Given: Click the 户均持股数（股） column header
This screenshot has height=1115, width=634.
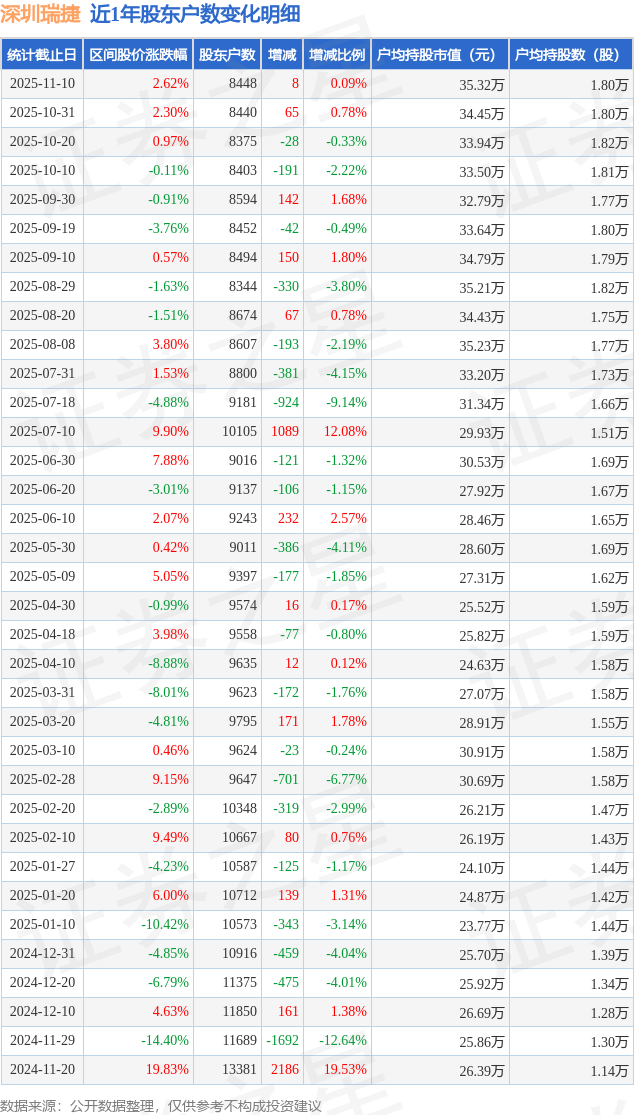Looking at the screenshot, I should 570,55.
